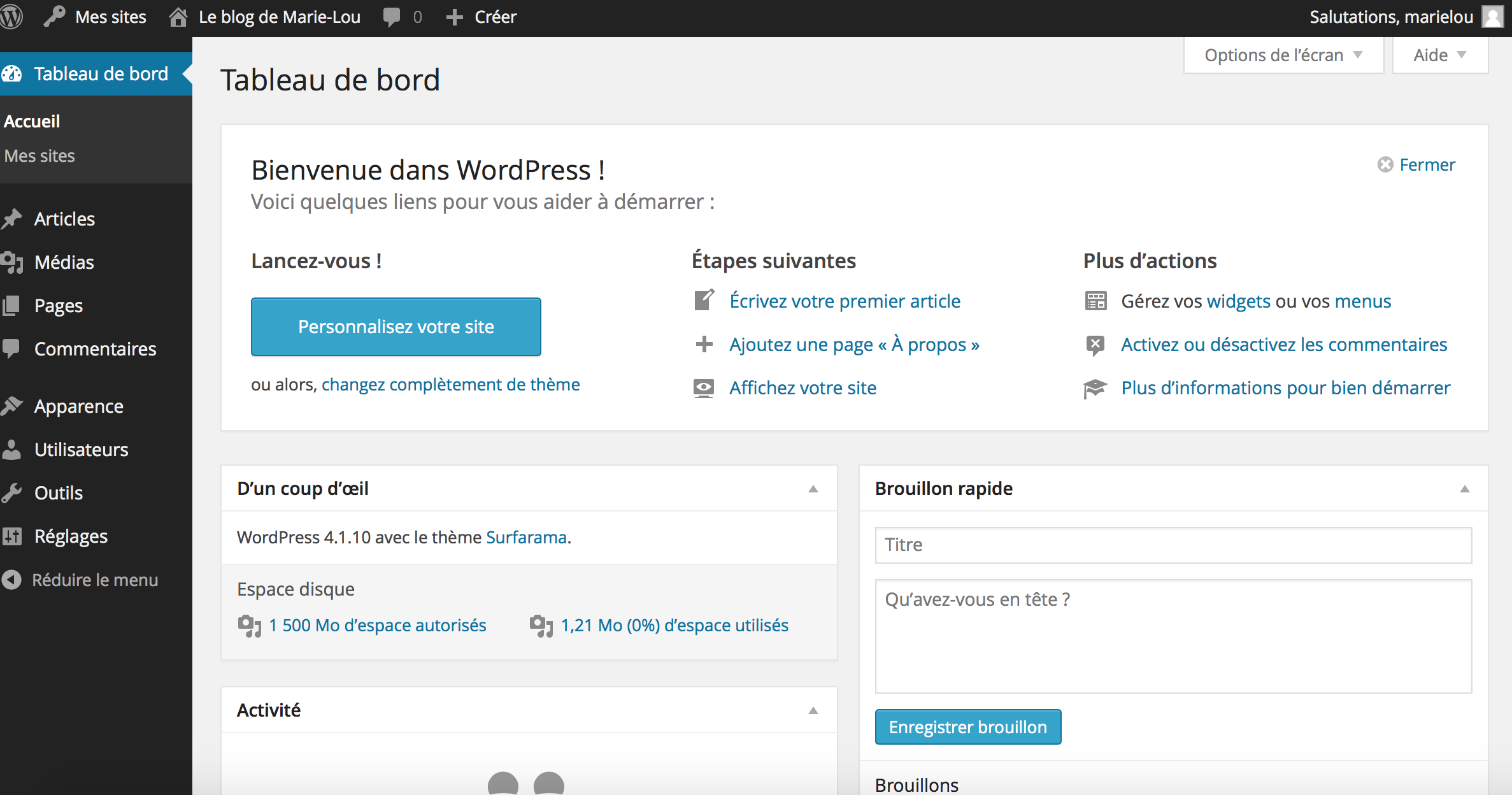
Task: Click the Commentaires bubble icon in sidebar
Action: tap(11, 348)
